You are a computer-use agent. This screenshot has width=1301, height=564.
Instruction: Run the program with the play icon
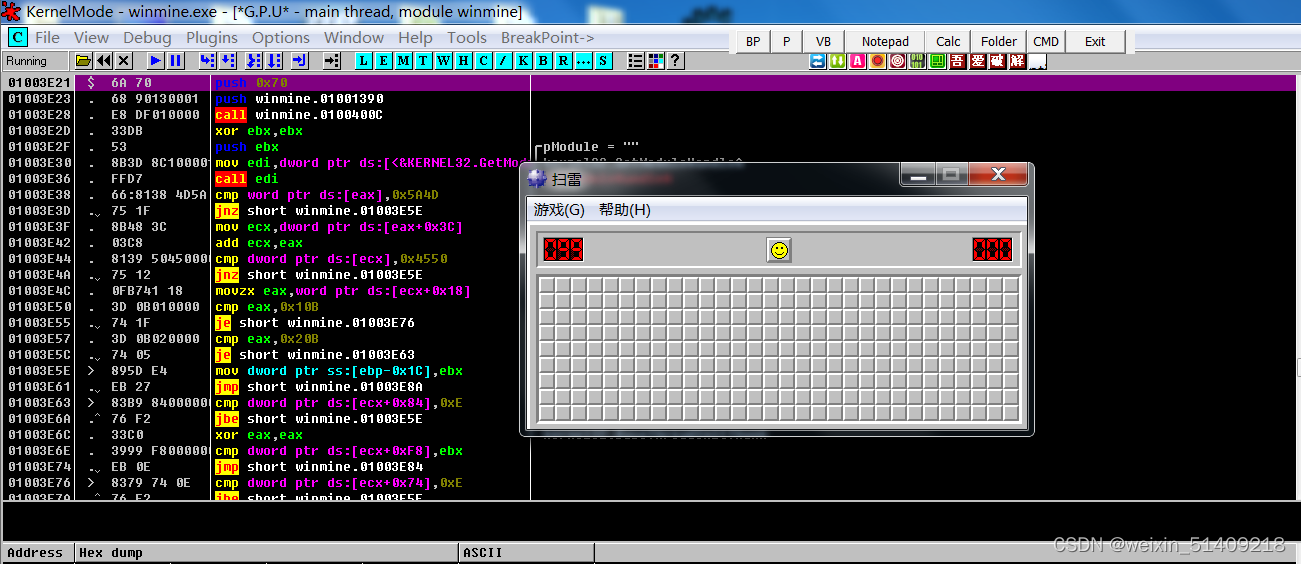tap(156, 61)
